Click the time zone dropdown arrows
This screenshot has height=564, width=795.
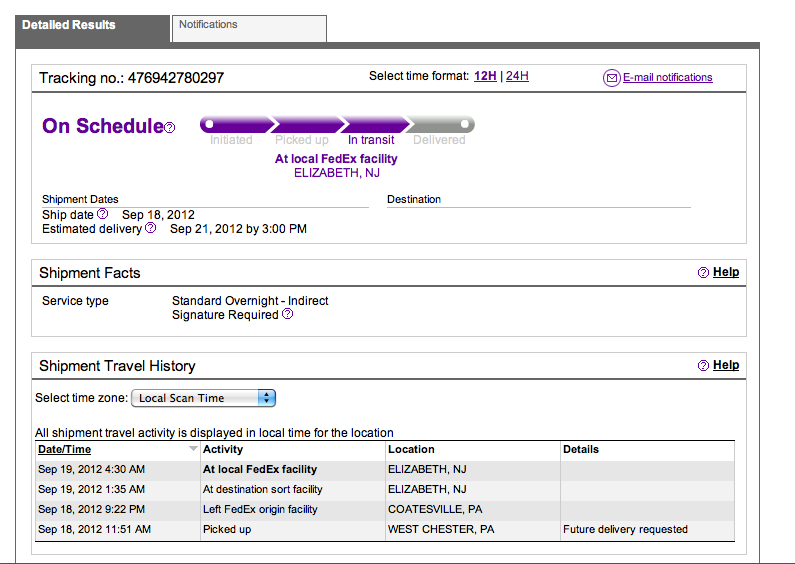tap(267, 398)
